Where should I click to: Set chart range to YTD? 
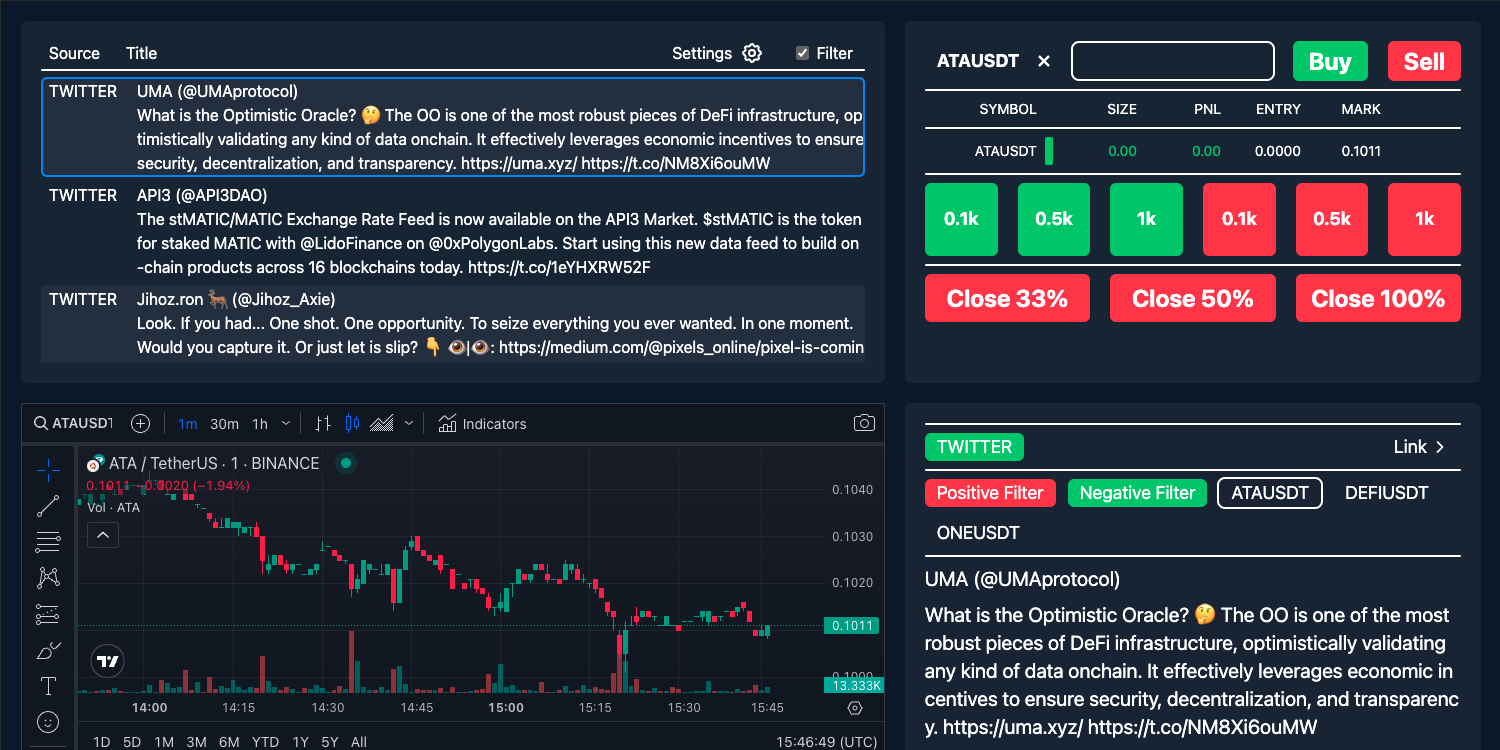[265, 742]
